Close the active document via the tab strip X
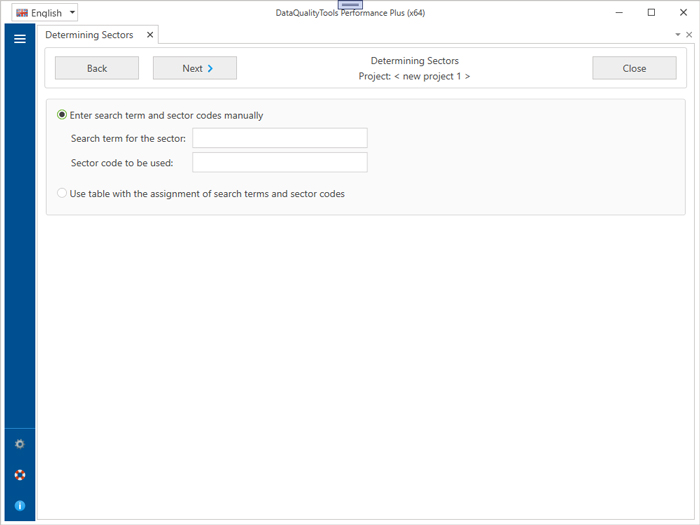 [x=689, y=35]
